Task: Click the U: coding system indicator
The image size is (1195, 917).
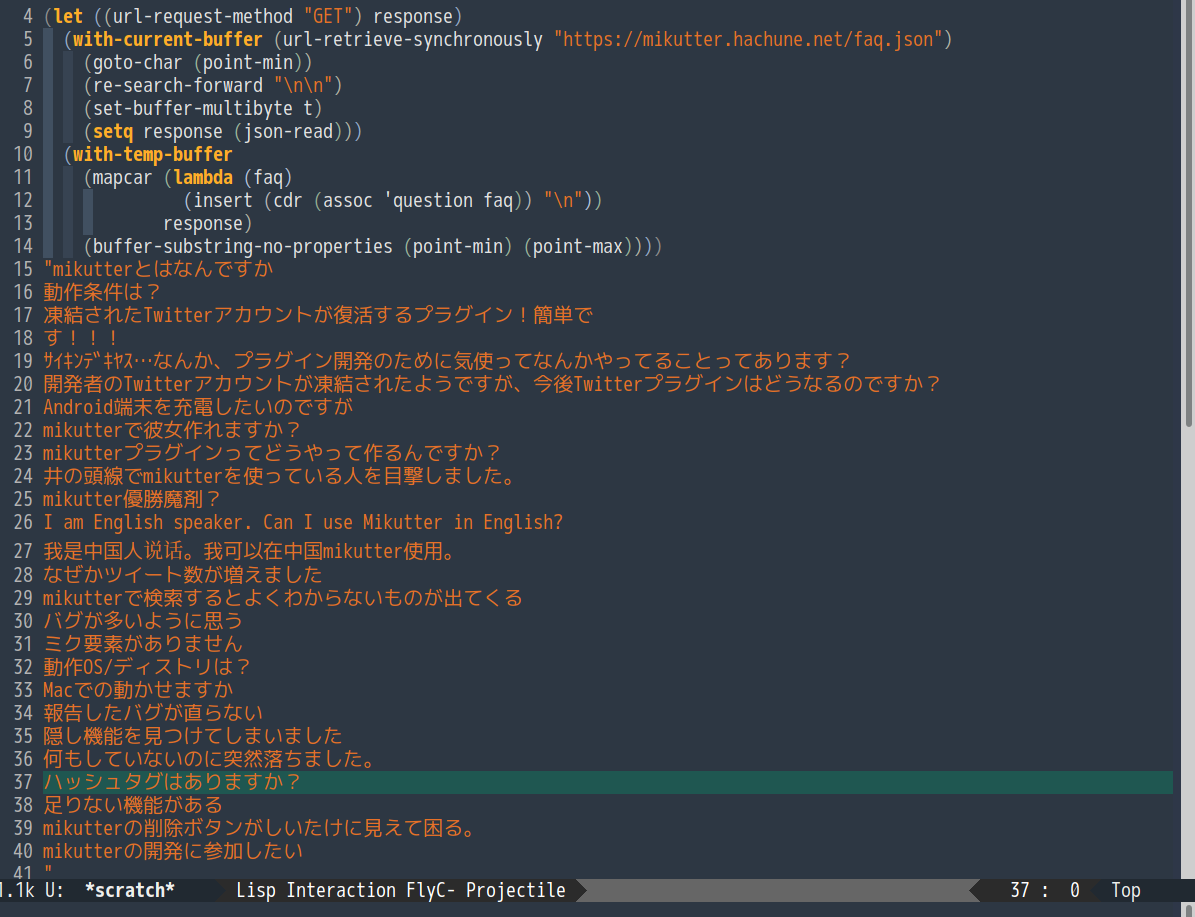Action: 55,890
